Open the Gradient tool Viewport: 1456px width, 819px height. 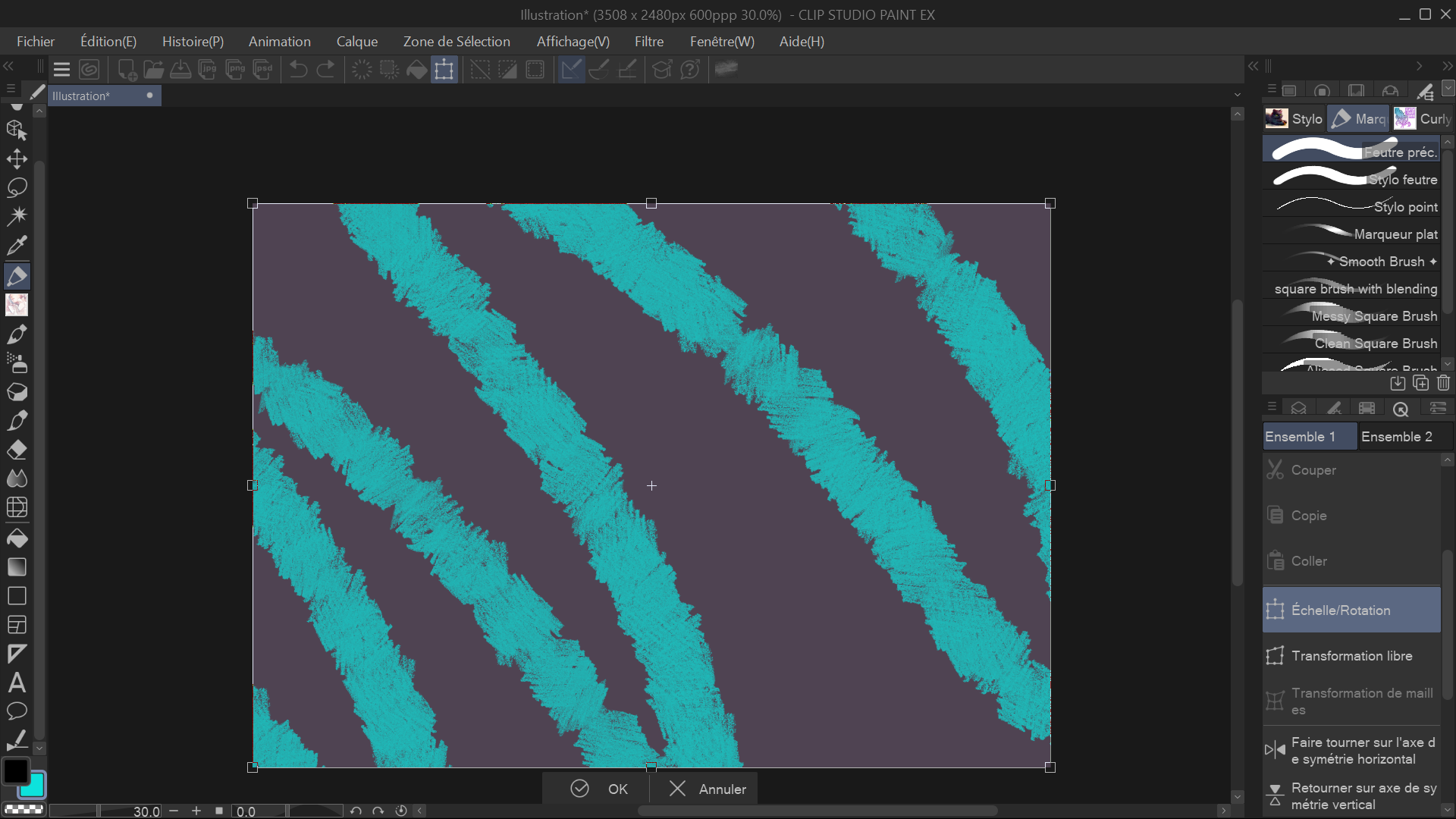[17, 566]
